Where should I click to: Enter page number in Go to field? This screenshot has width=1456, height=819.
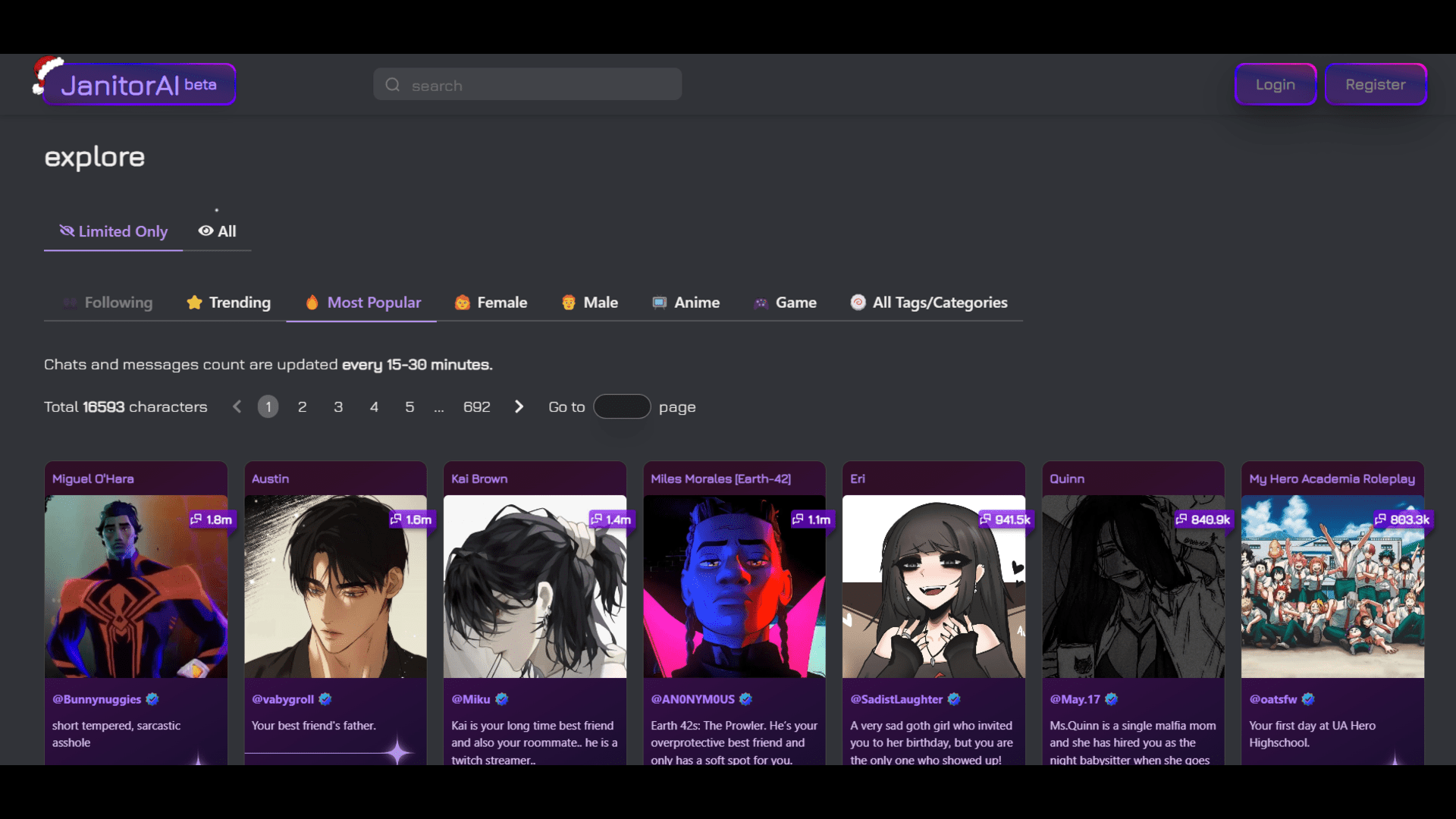(621, 406)
